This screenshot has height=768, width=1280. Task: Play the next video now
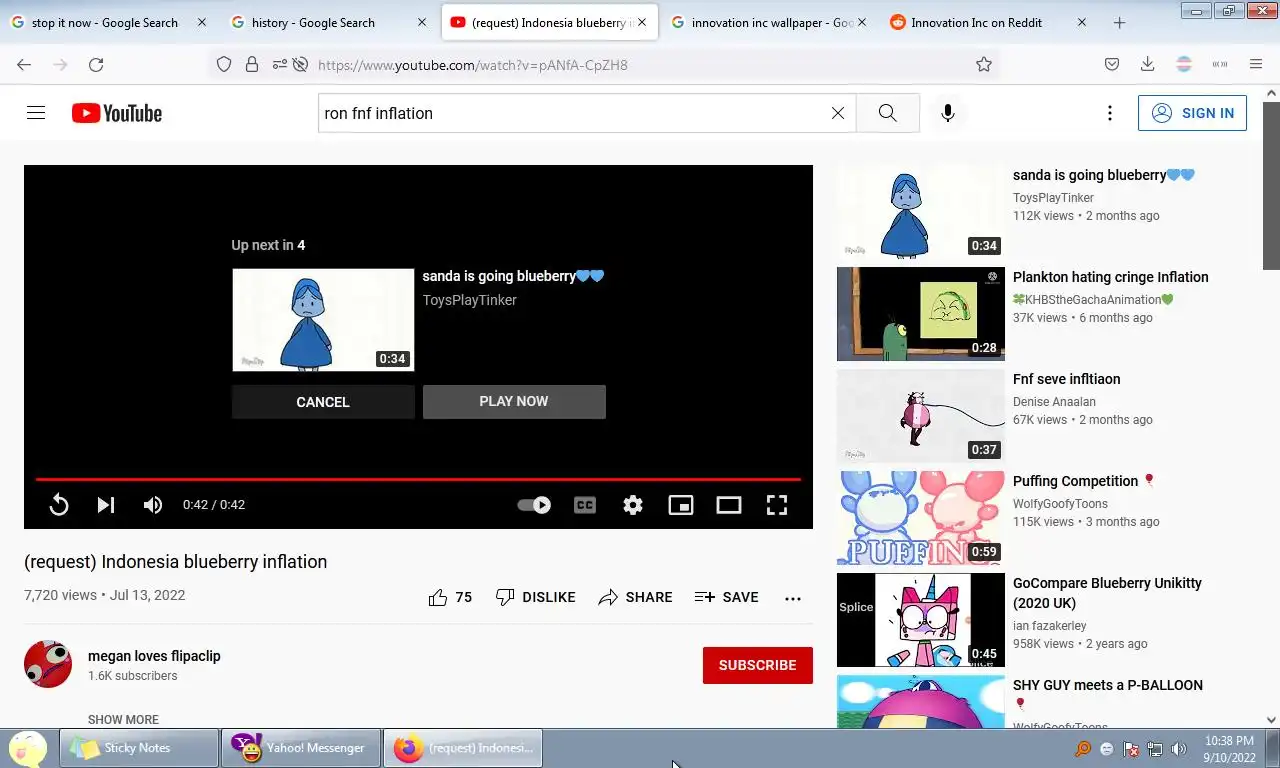tap(514, 401)
